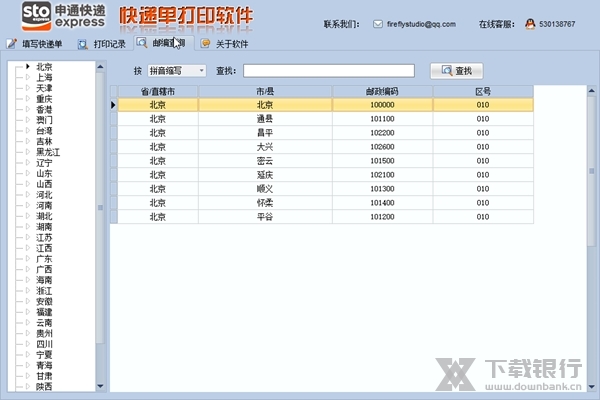Select 吉林 in the province tree

[44, 142]
